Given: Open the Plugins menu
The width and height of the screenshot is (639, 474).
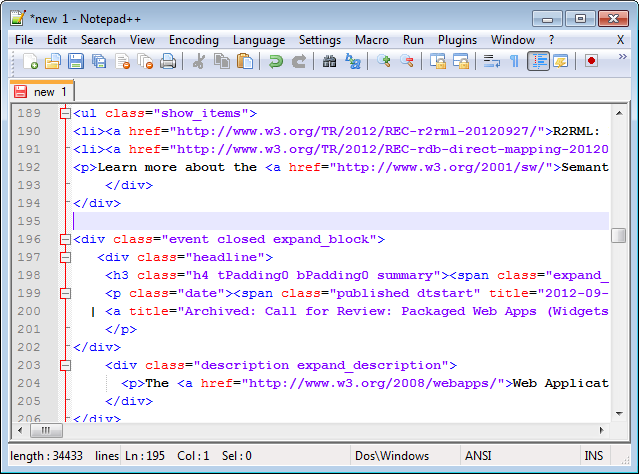Looking at the screenshot, I should (x=457, y=40).
